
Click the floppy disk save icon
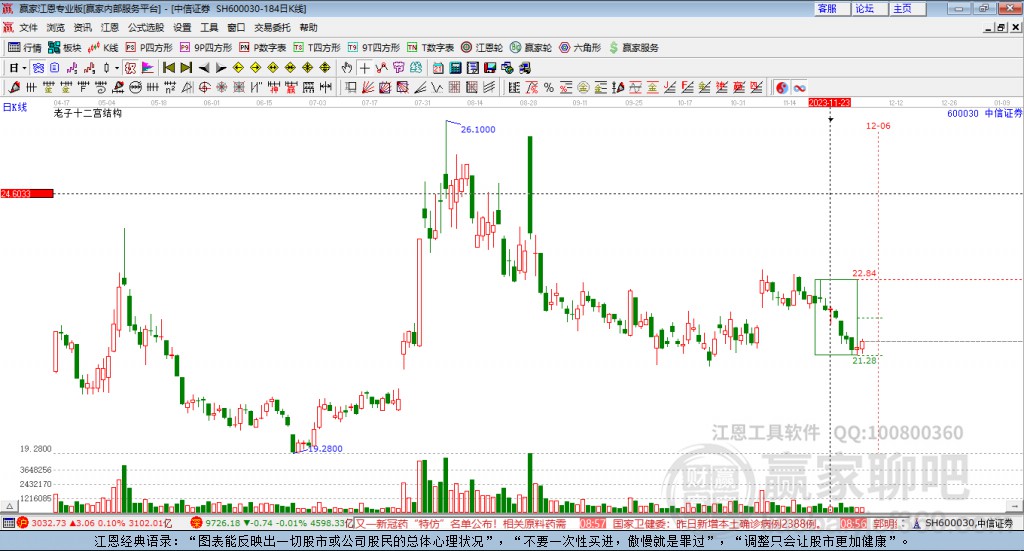click(x=490, y=68)
